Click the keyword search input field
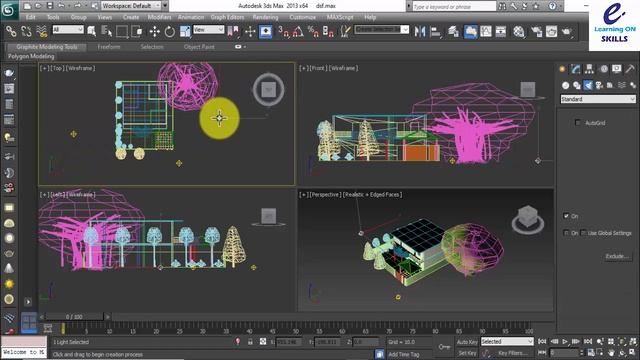 pos(453,6)
